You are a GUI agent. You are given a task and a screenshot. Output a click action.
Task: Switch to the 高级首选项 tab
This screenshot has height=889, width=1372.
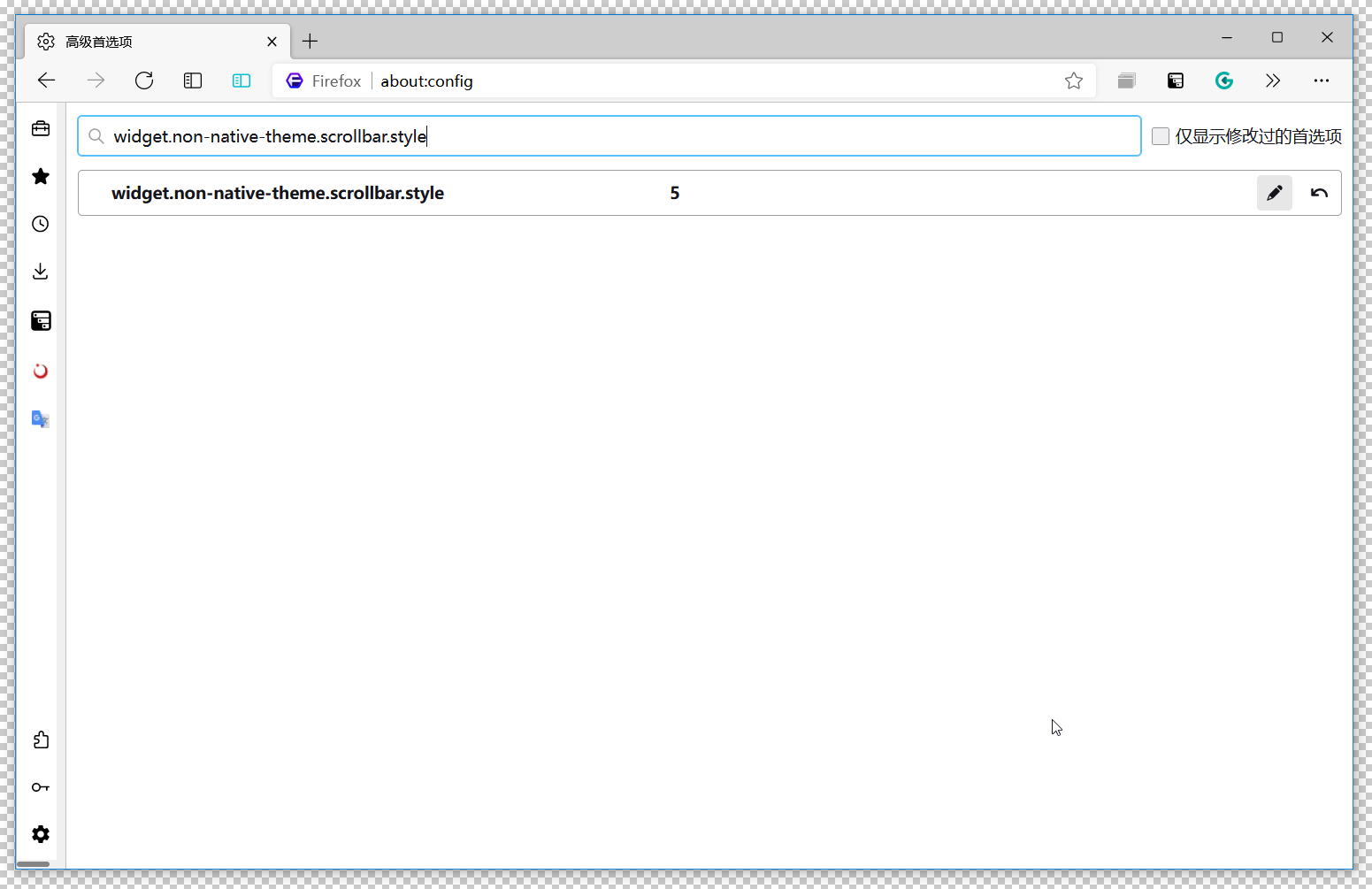(x=133, y=41)
